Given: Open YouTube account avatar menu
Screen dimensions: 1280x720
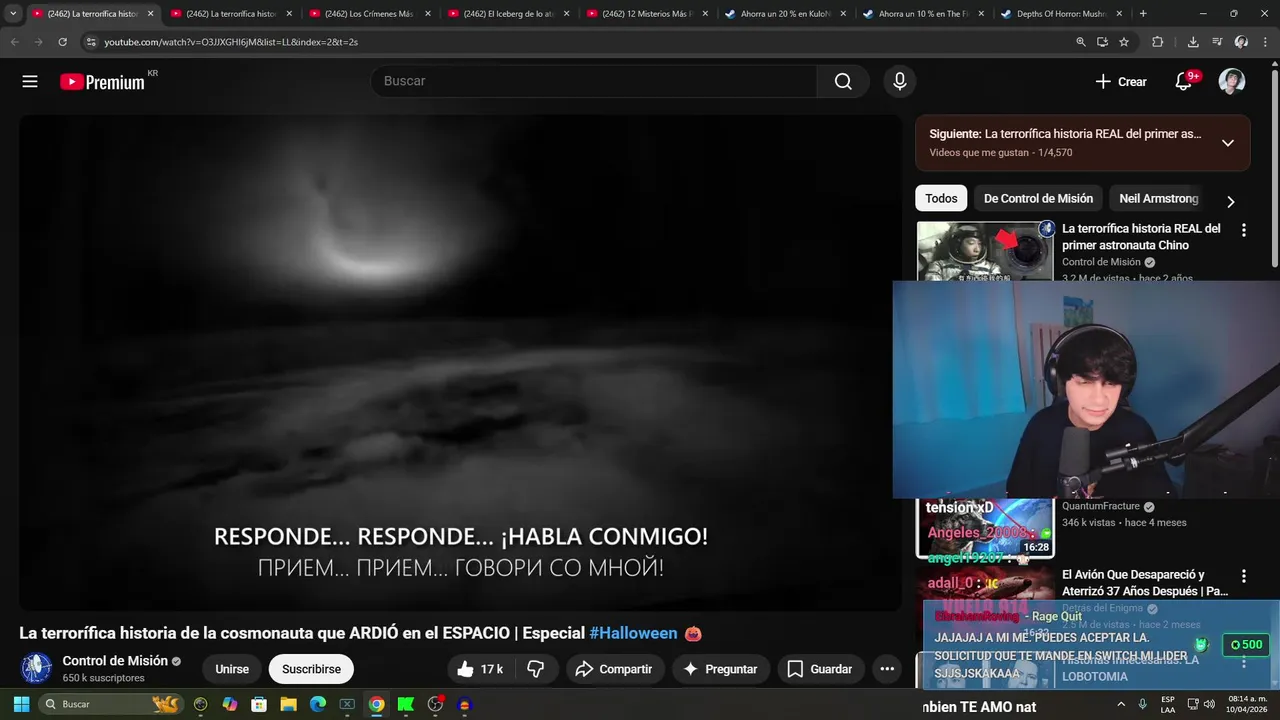Looking at the screenshot, I should 1232,82.
